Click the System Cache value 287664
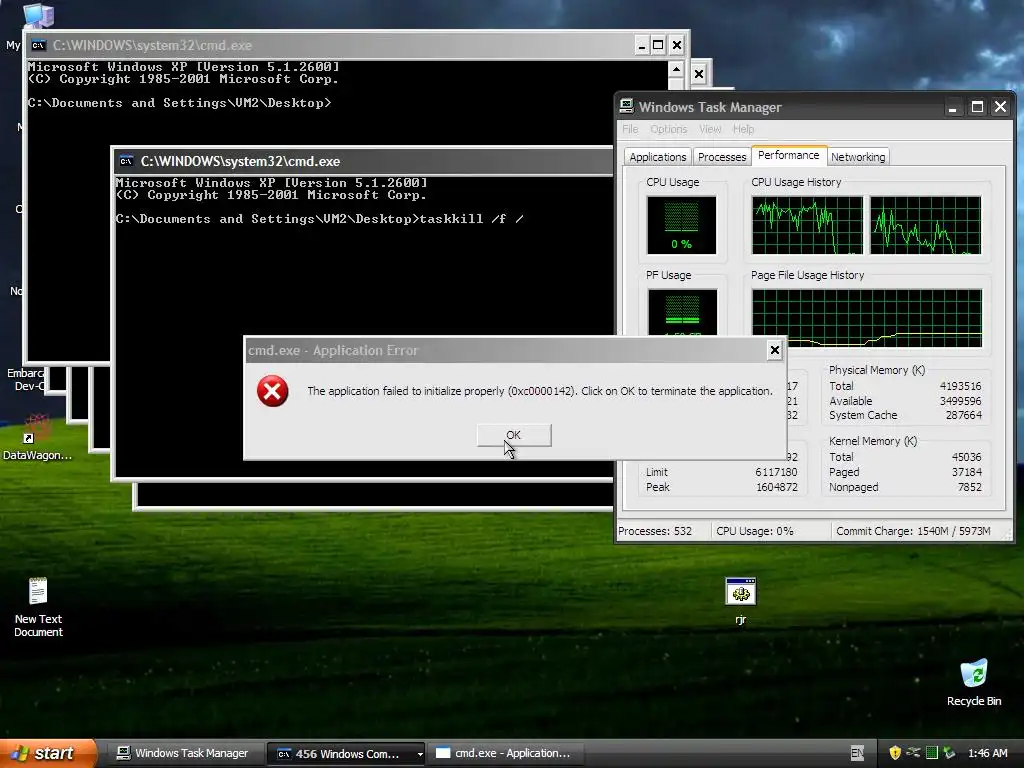The width and height of the screenshot is (1024, 768). pyautogui.click(x=963, y=415)
